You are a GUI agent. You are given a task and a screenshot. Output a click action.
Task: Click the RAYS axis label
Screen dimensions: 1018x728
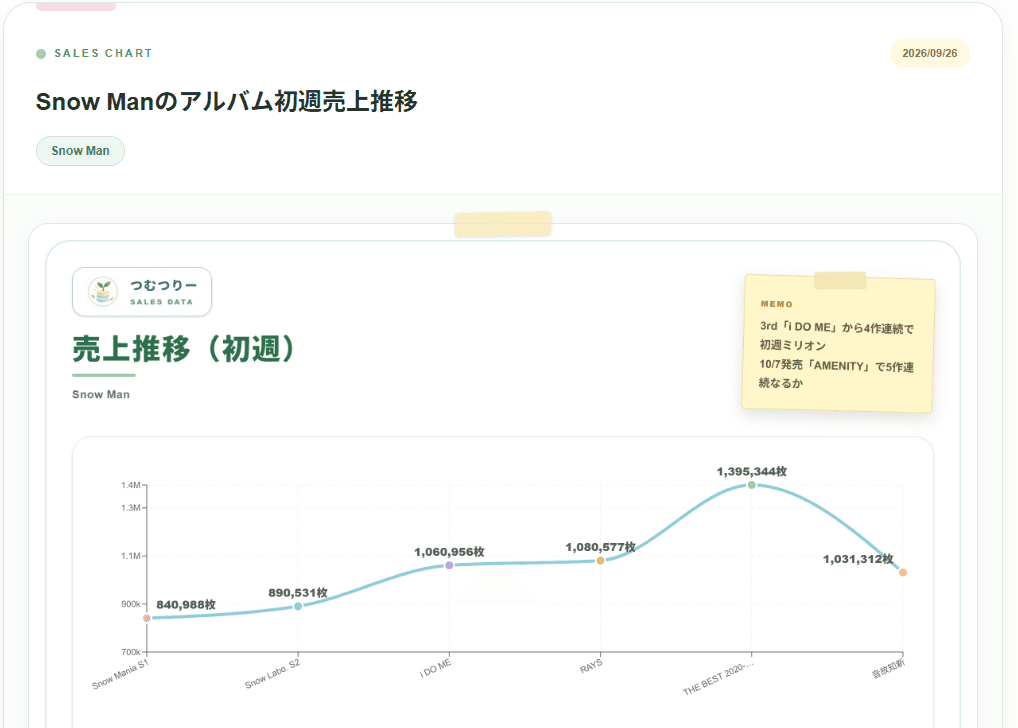[591, 666]
